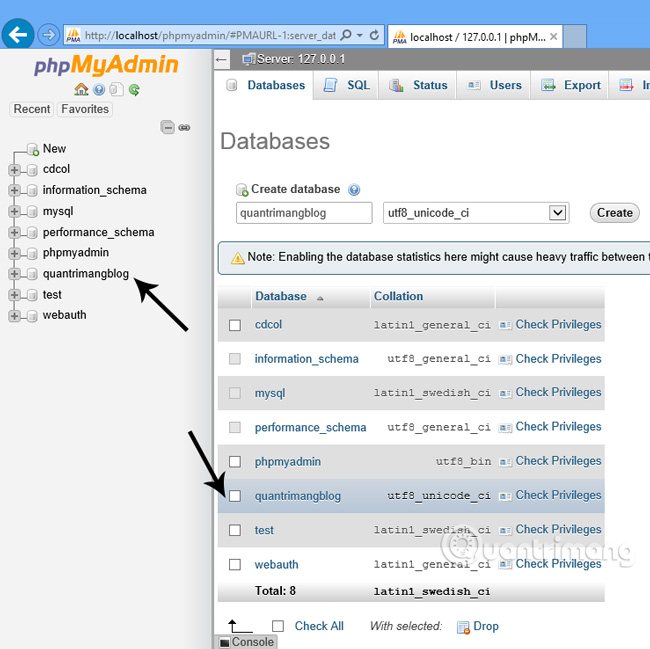Open the address bar dropdown arrow
Viewport: 650px width, 649px height.
(360, 35)
